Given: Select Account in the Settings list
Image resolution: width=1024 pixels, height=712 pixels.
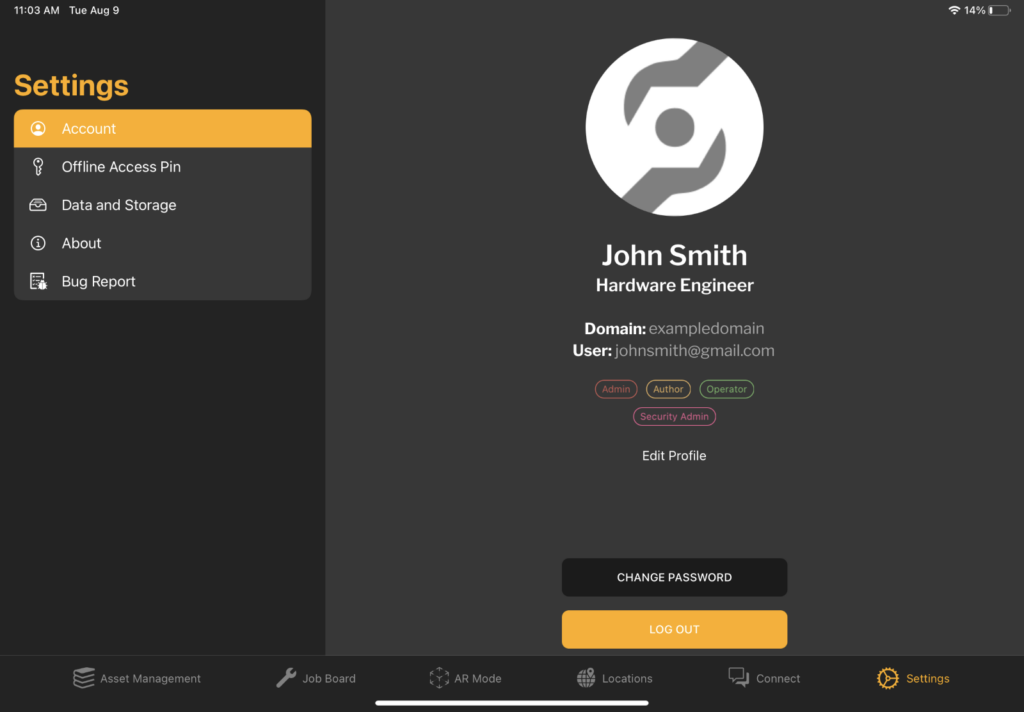Looking at the screenshot, I should tap(163, 129).
